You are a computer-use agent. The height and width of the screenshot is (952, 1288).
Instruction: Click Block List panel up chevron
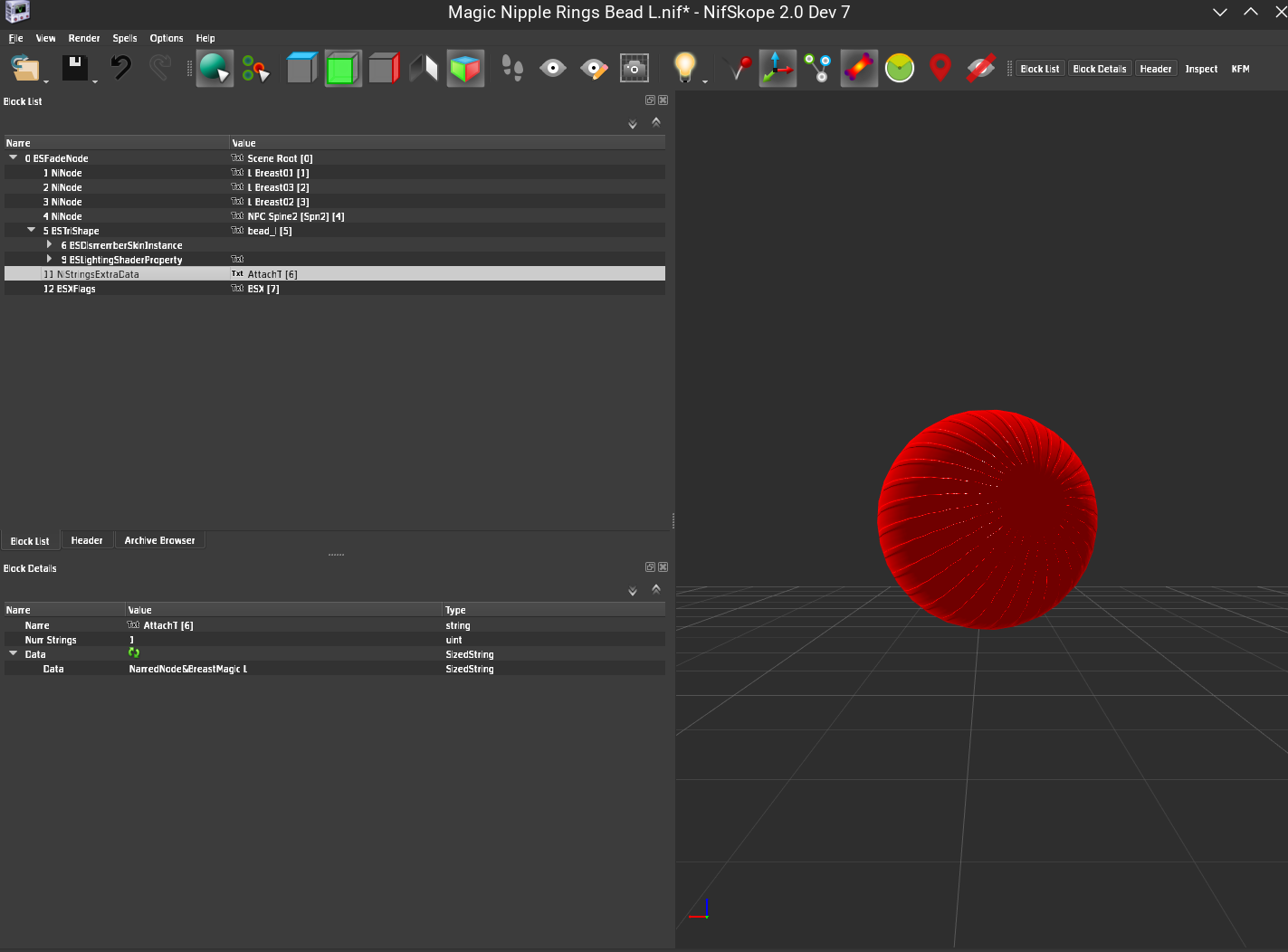click(x=656, y=121)
